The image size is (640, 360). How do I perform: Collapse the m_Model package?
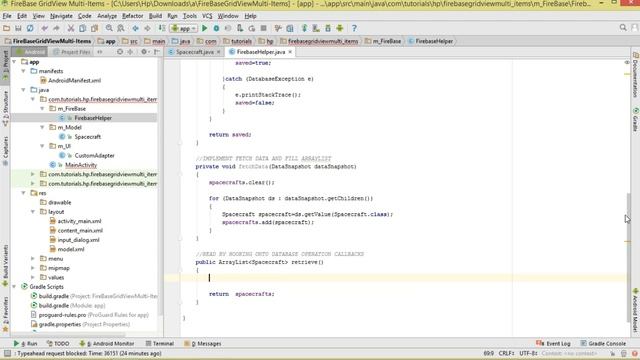(42, 127)
